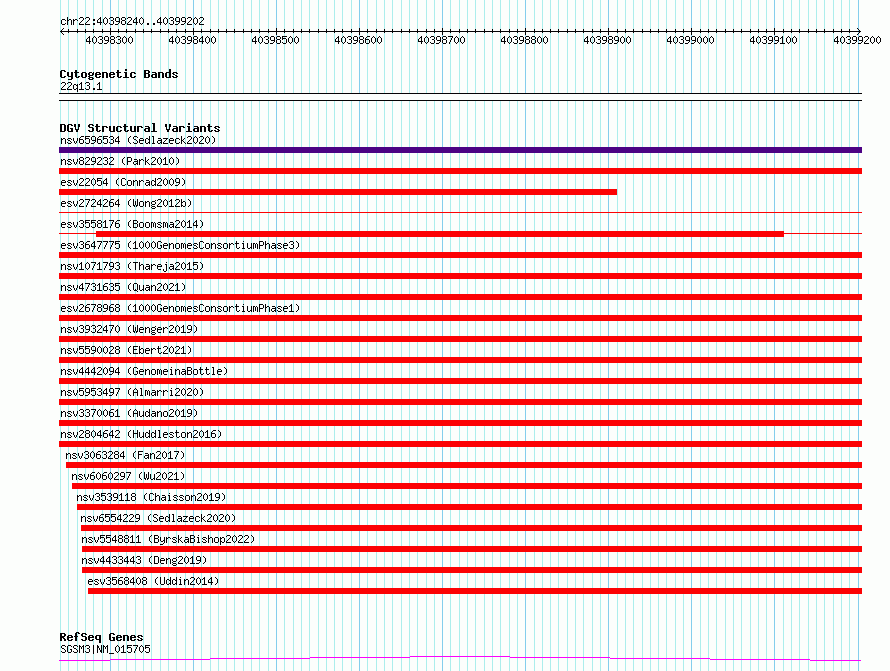Click the RefSeq Genes track heading

coord(101,638)
